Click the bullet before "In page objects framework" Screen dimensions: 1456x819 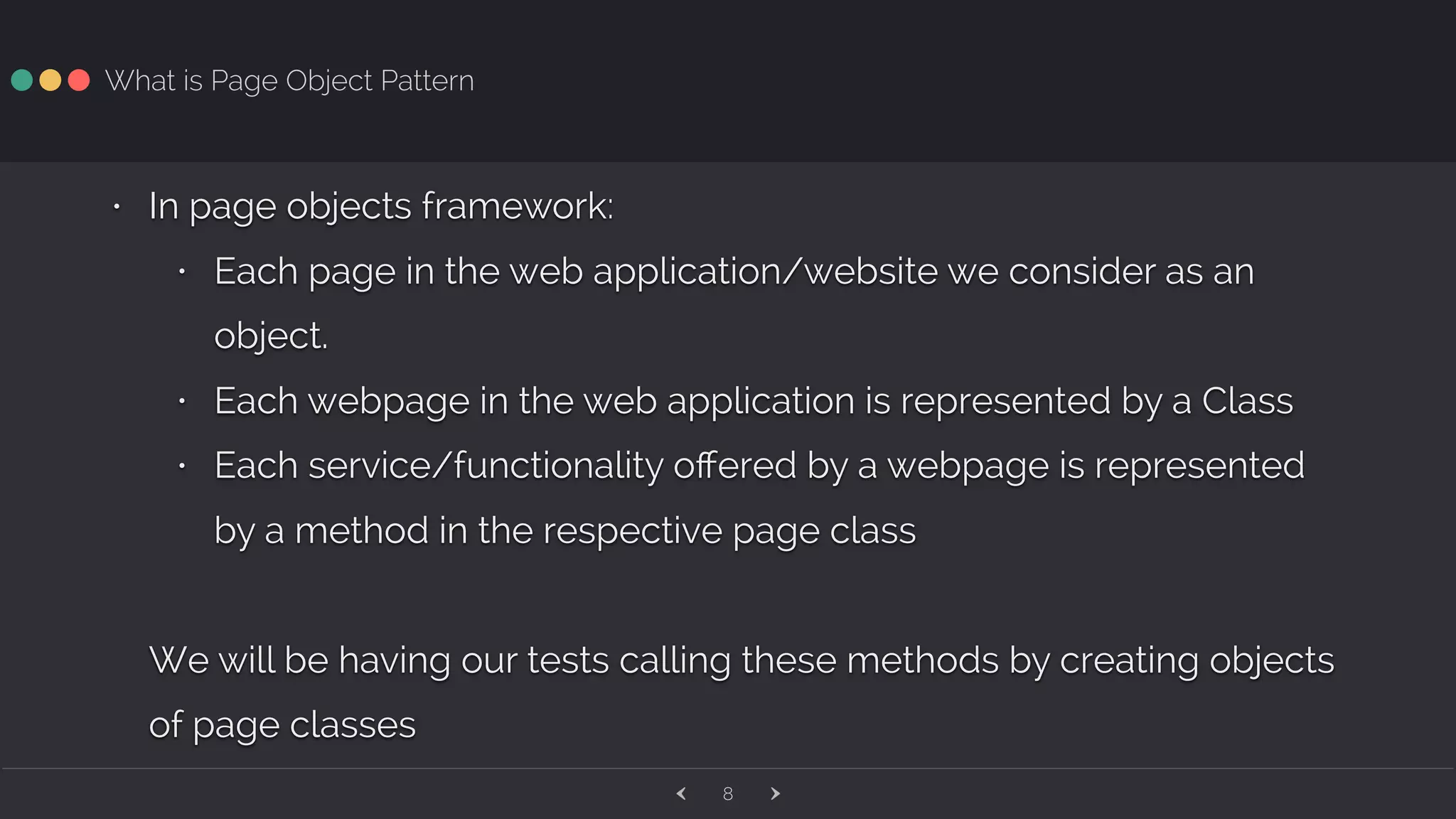(117, 207)
